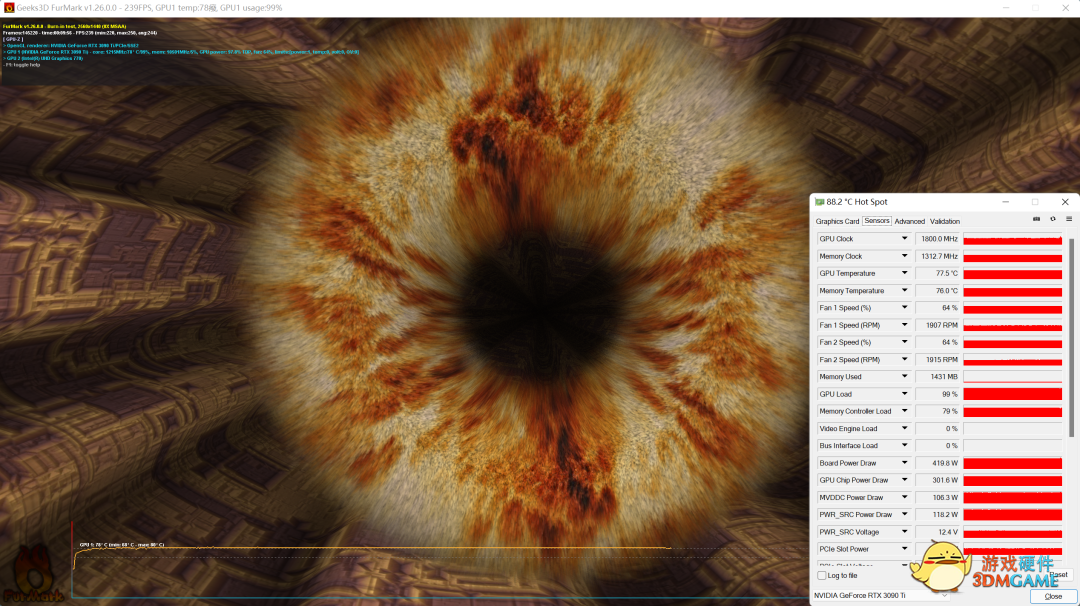Open the NVIDIA GeForce RTX 3090 Ti selector
Screen dimensions: 1080x606
881,596
